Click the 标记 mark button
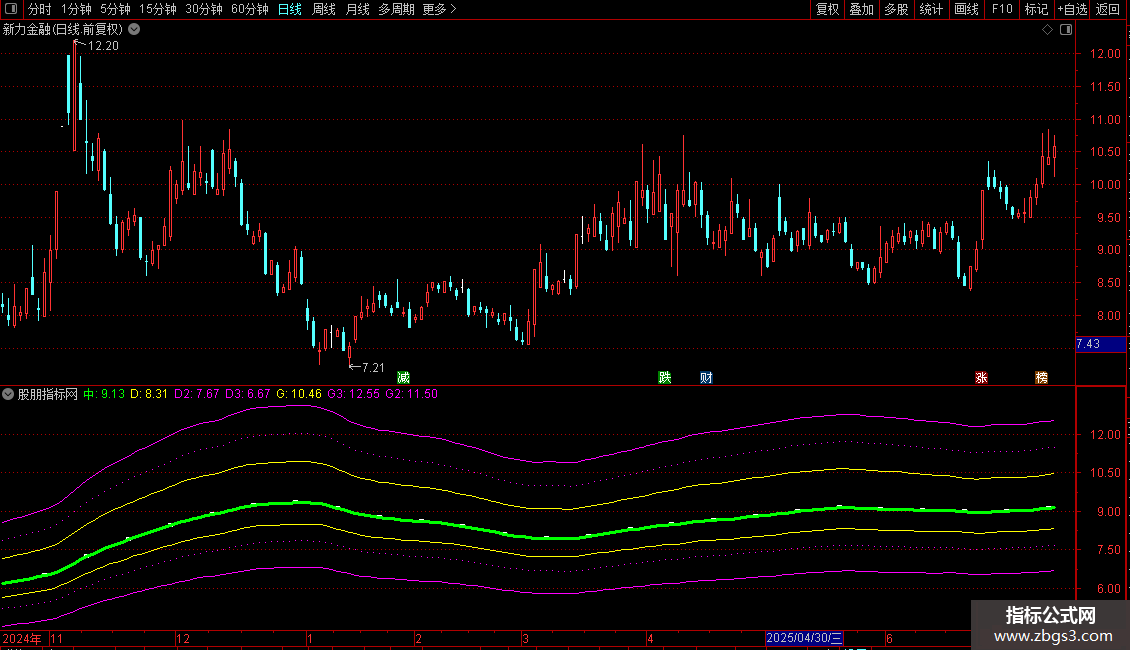This screenshot has height=650, width=1130. point(1036,9)
